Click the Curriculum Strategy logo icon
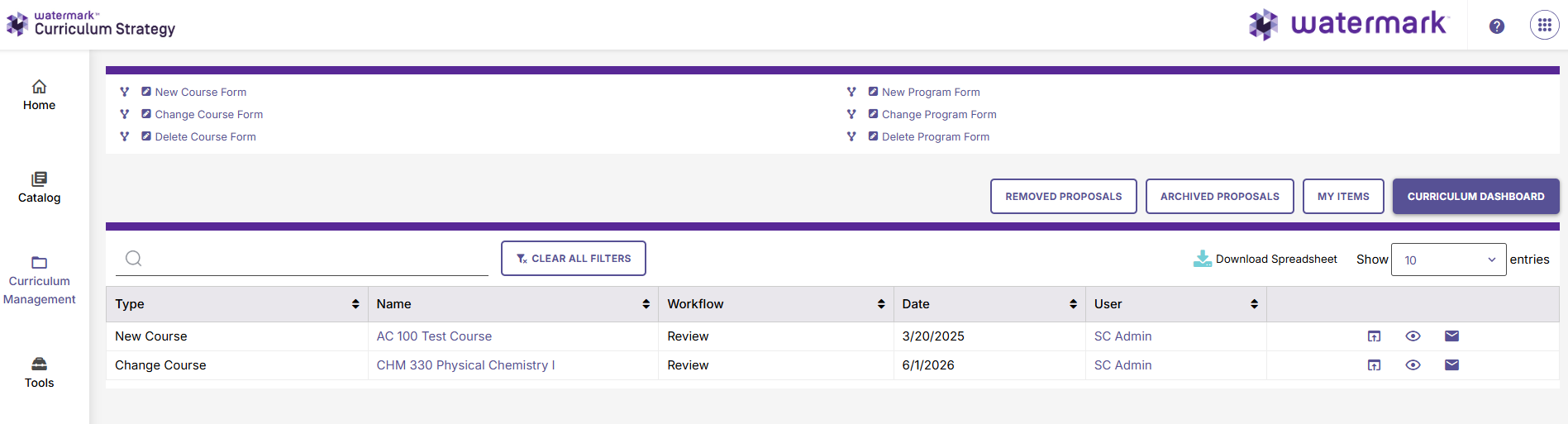The width and height of the screenshot is (1568, 424). pos(17,24)
